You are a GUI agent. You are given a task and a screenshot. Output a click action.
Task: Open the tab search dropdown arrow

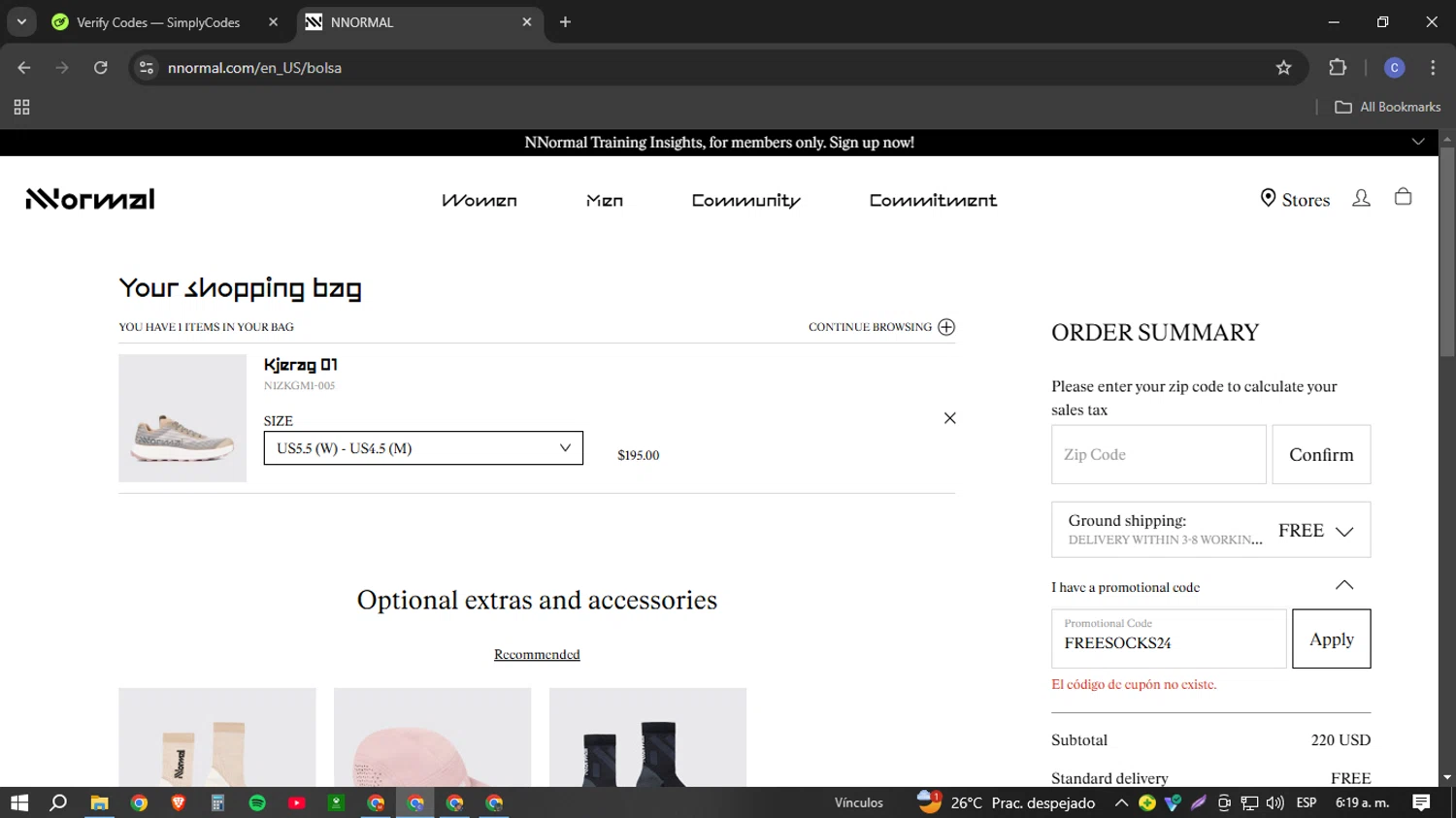click(x=21, y=21)
